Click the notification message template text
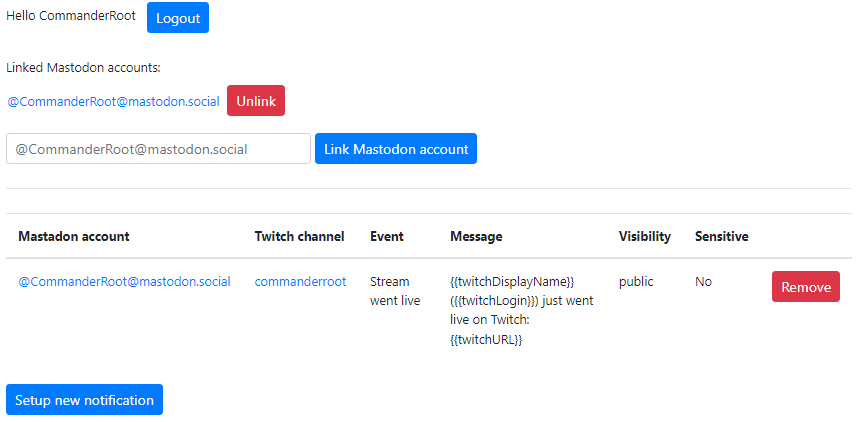857x422 pixels. click(x=521, y=310)
